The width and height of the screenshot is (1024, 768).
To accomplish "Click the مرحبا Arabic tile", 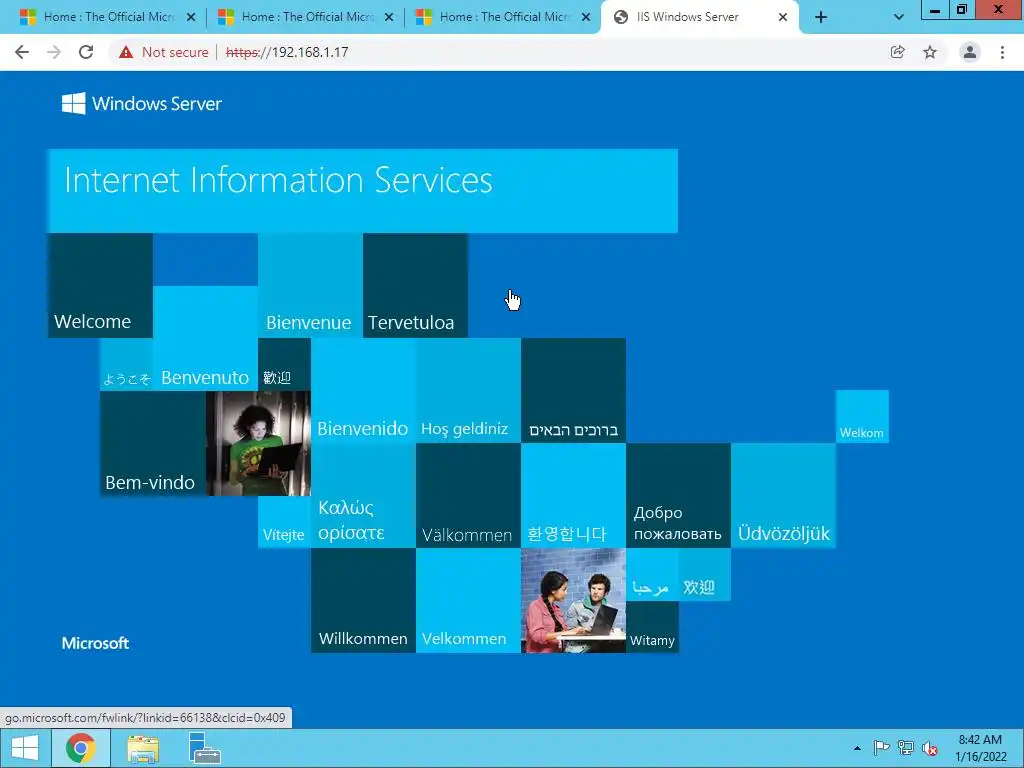I will tap(652, 575).
